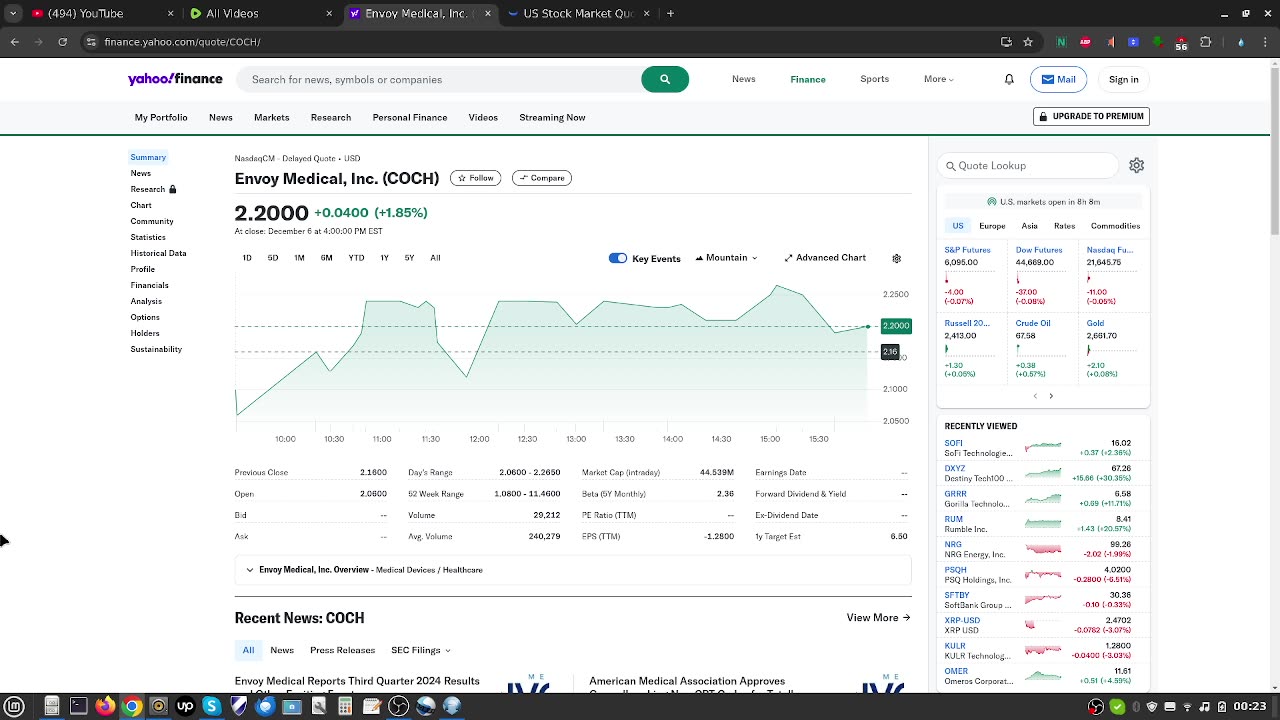Open the AdBlock Plus extension icon
The image size is (1280, 720).
(x=1085, y=42)
